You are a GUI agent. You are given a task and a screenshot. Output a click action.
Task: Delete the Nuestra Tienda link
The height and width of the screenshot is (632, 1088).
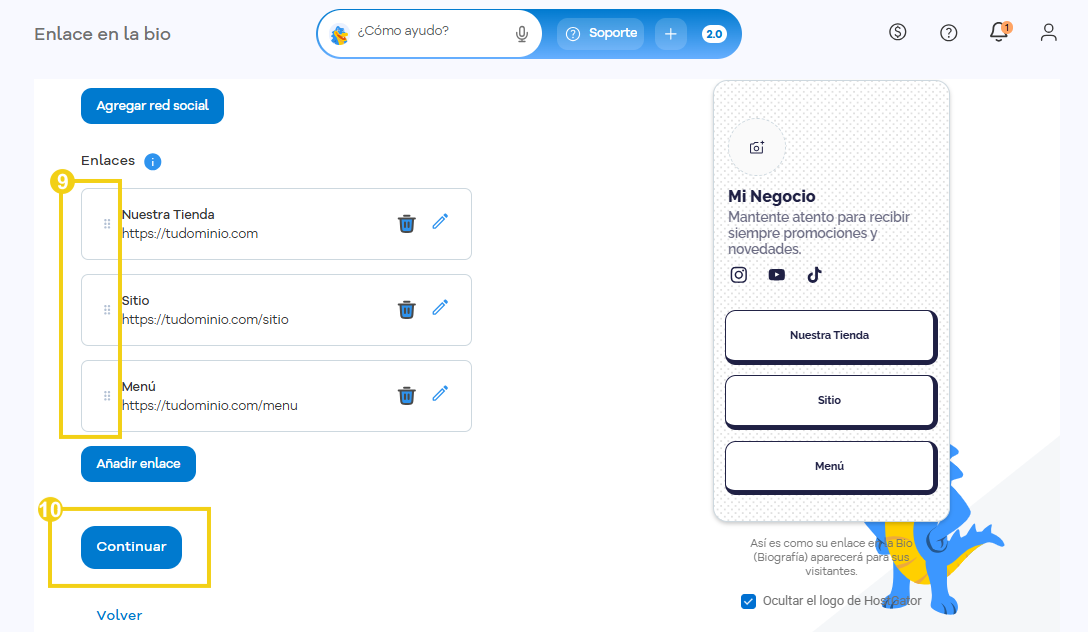pos(407,223)
